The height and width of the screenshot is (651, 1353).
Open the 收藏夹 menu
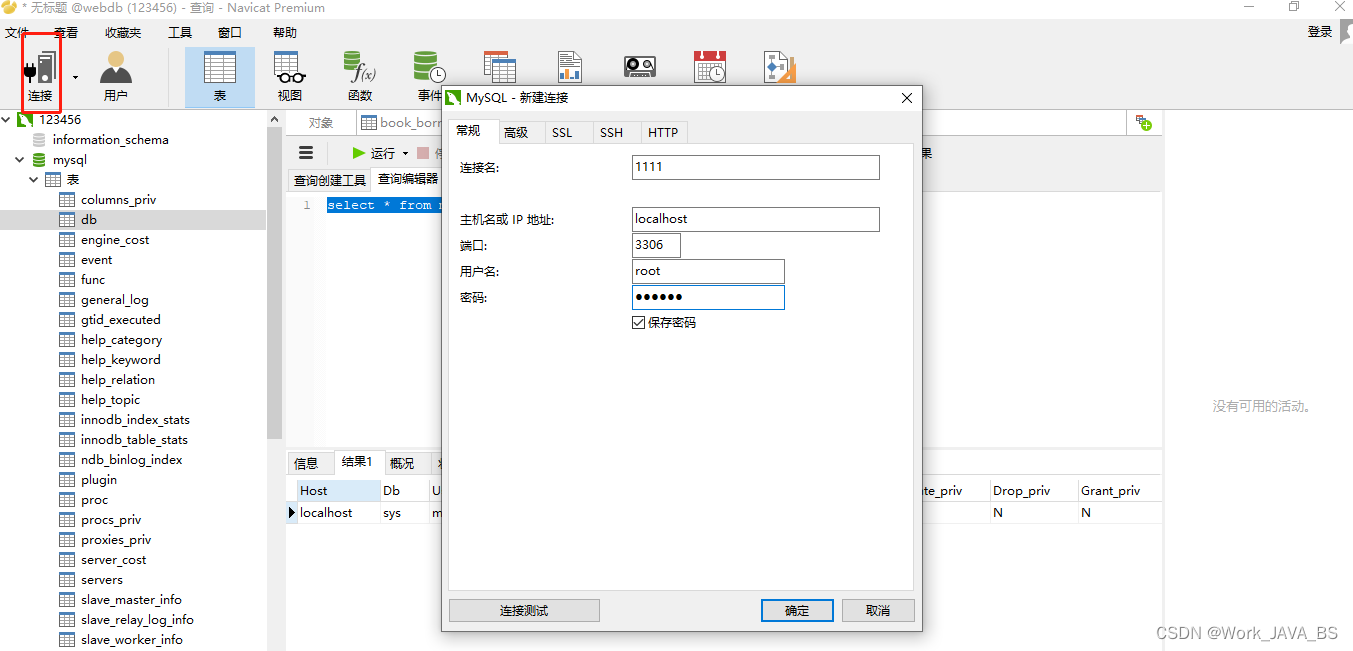[123, 33]
